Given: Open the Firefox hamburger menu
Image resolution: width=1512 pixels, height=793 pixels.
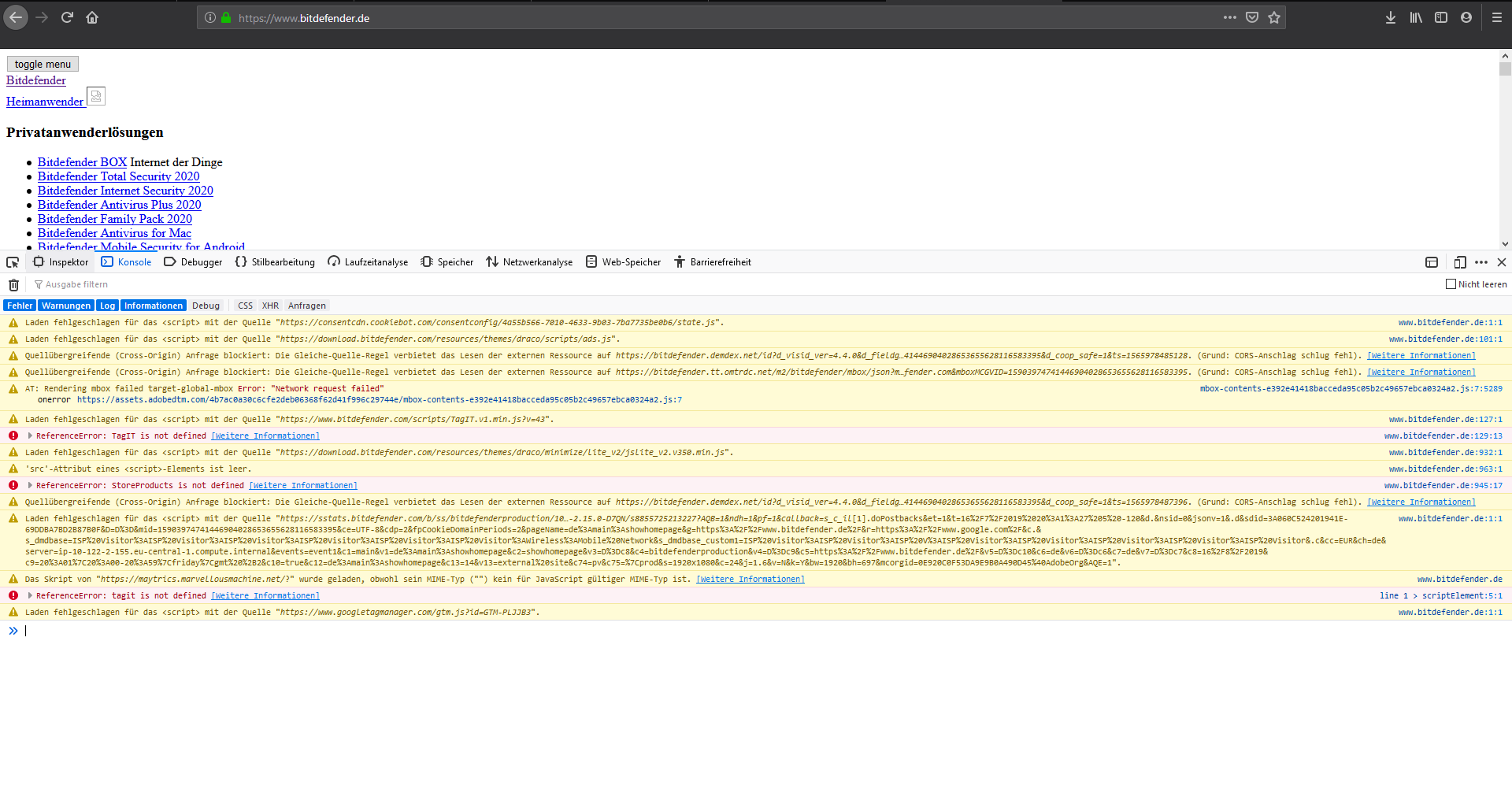Looking at the screenshot, I should 1497,17.
